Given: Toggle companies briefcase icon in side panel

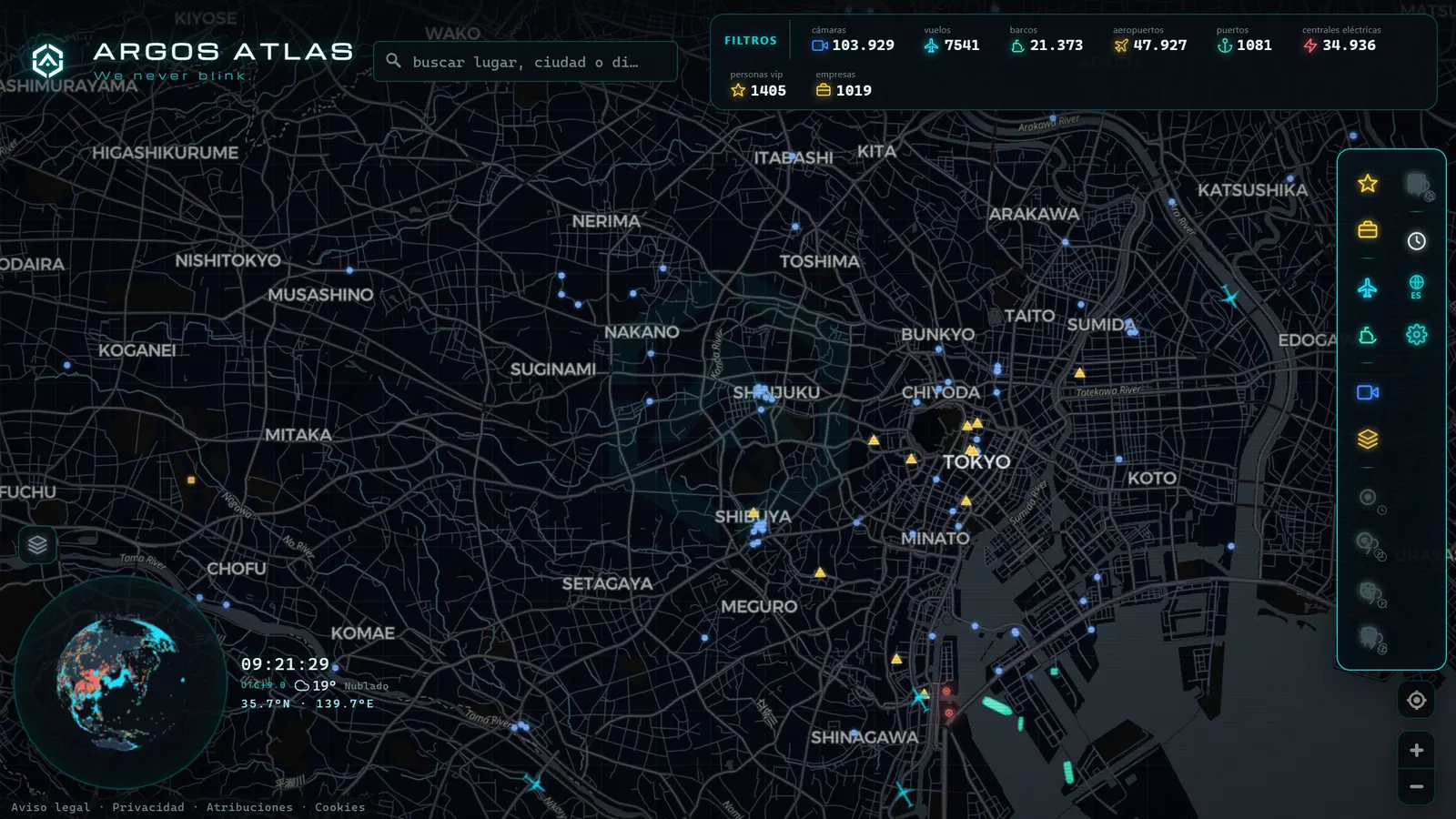Looking at the screenshot, I should point(1367,229).
